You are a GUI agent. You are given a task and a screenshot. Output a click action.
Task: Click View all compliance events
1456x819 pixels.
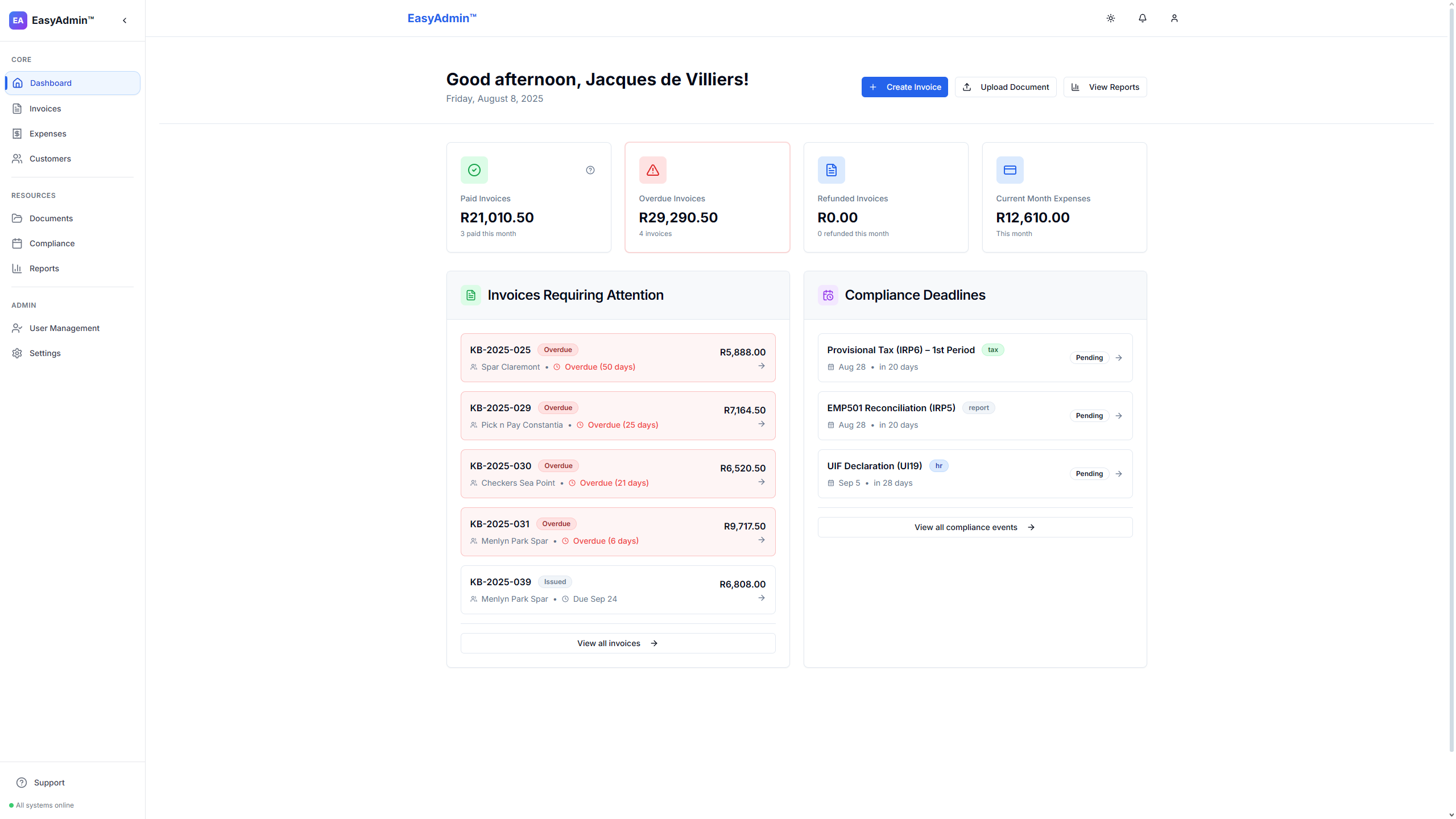974,527
